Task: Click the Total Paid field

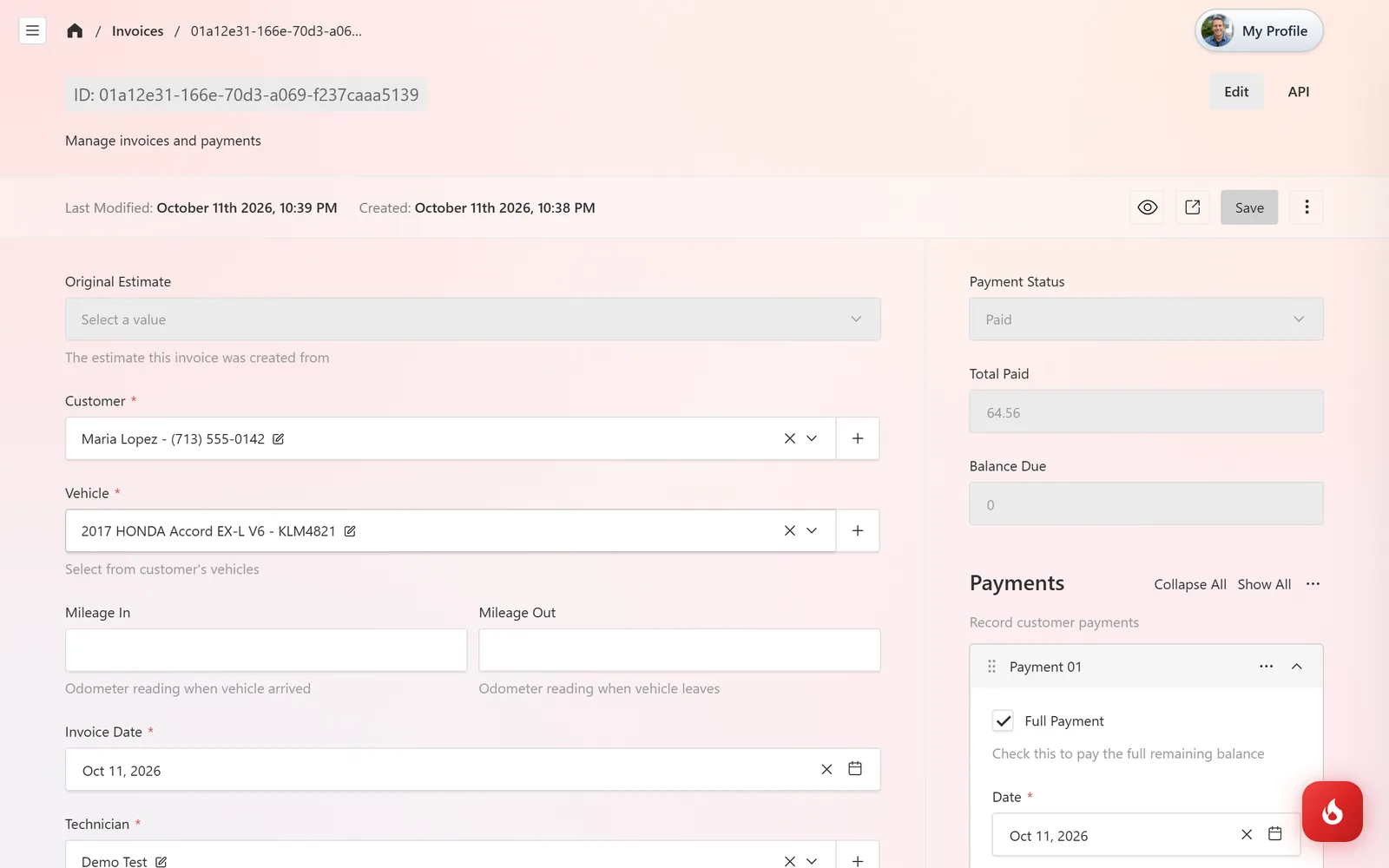Action: (x=1146, y=411)
